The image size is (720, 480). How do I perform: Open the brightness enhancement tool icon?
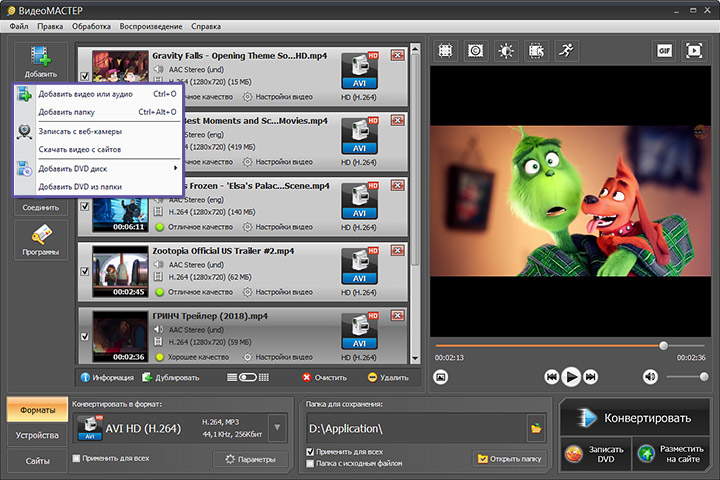[506, 51]
